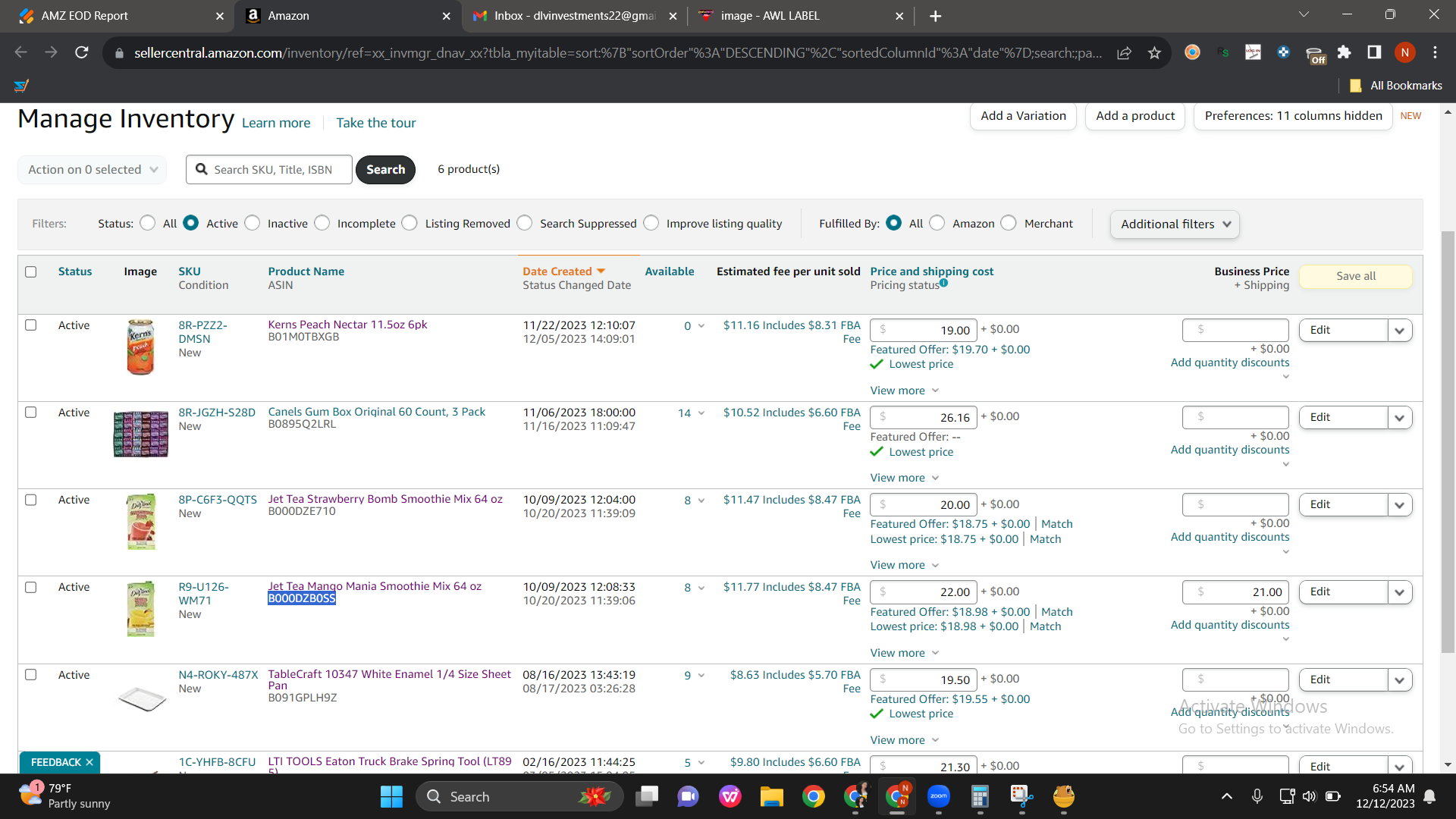
Task: Click the shopping cart bookmark icon
Action: tap(21, 86)
